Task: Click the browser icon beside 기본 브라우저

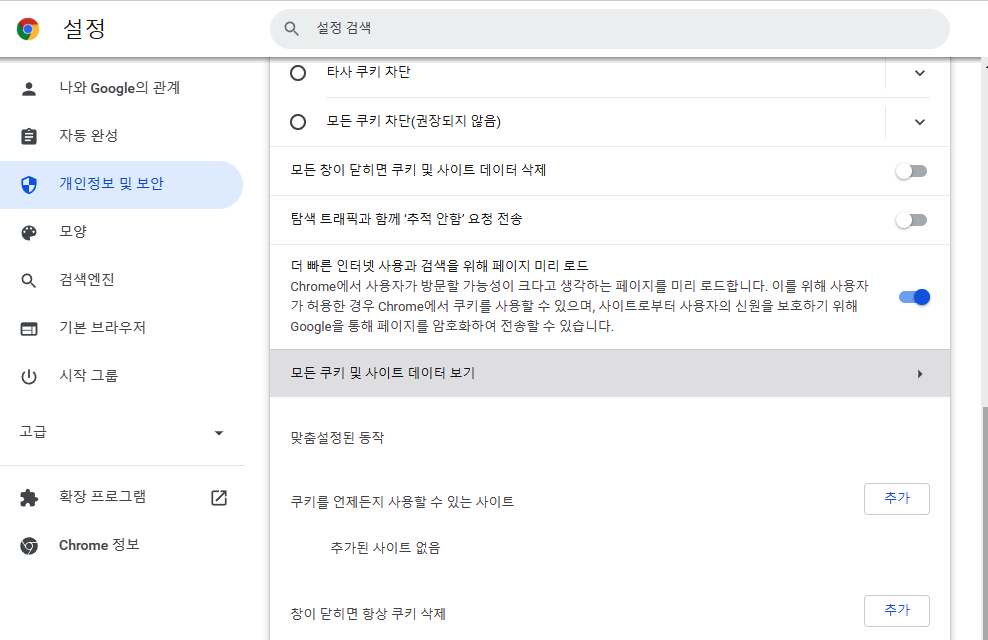Action: 27,328
